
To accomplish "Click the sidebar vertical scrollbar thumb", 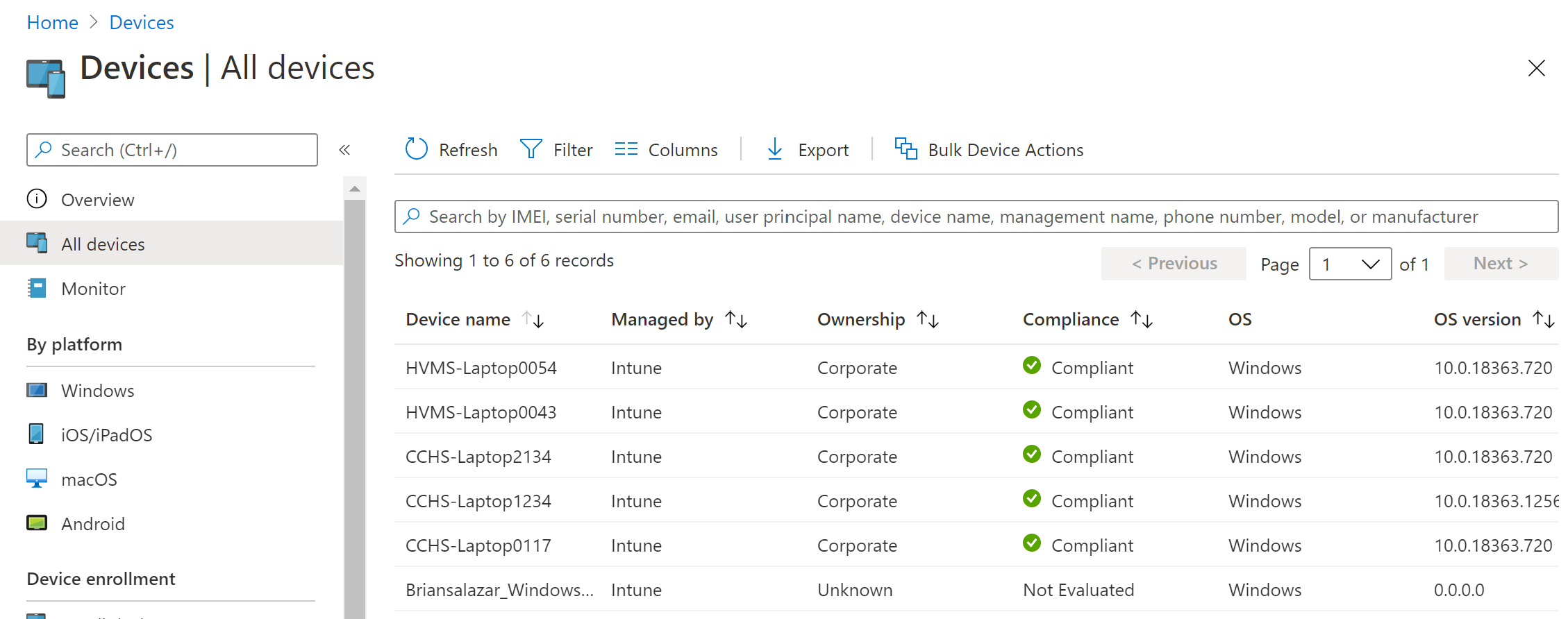I will click(355, 409).
